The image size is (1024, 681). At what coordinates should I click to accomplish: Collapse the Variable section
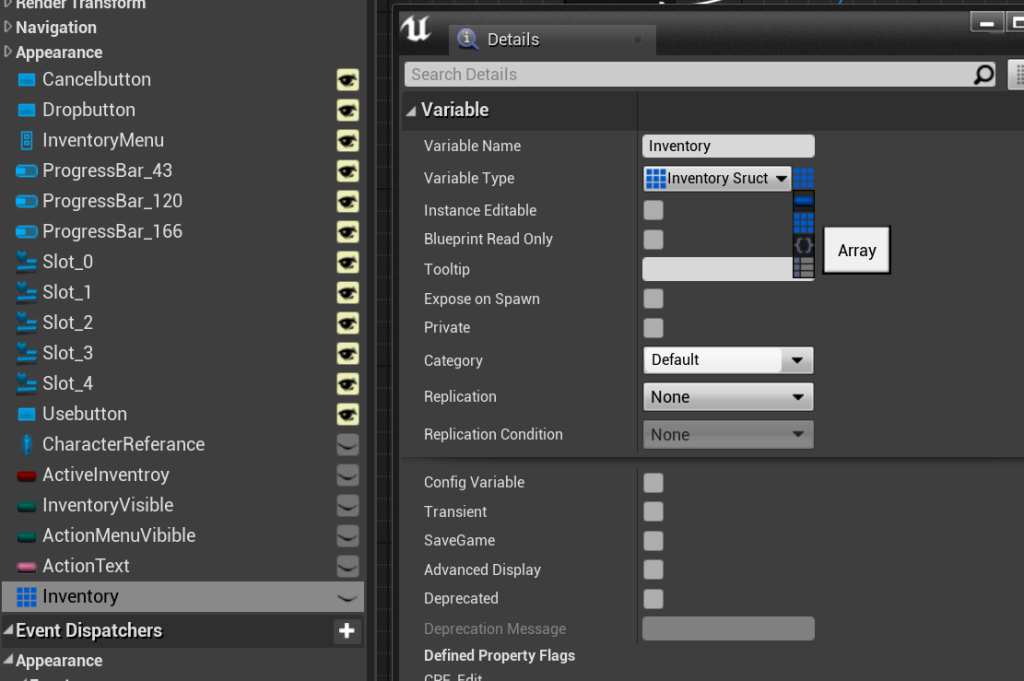[x=411, y=111]
